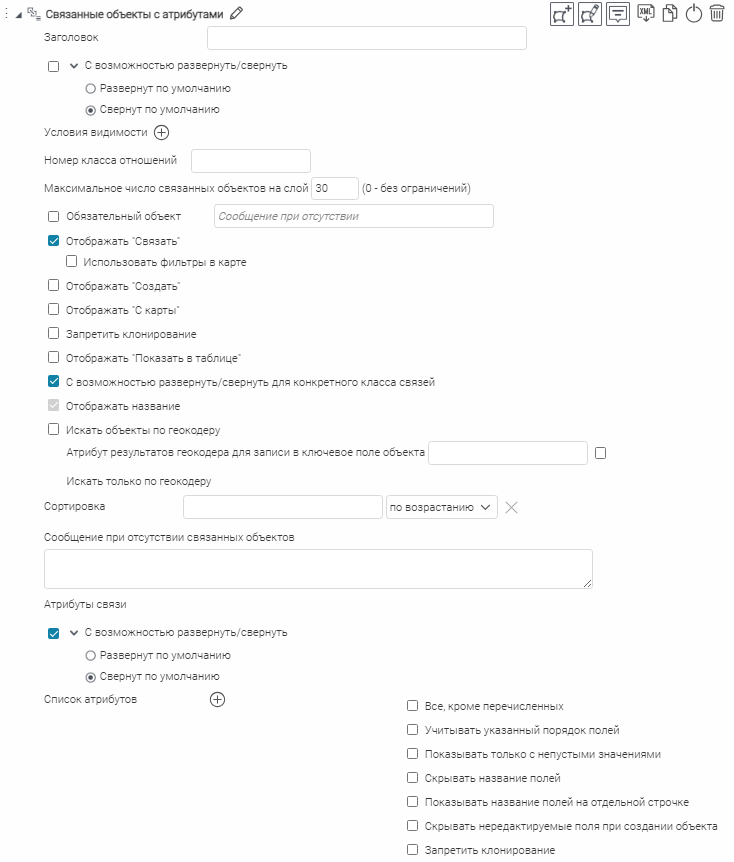Clear sorting with the X icon
The height and width of the screenshot is (862, 734).
(x=512, y=508)
